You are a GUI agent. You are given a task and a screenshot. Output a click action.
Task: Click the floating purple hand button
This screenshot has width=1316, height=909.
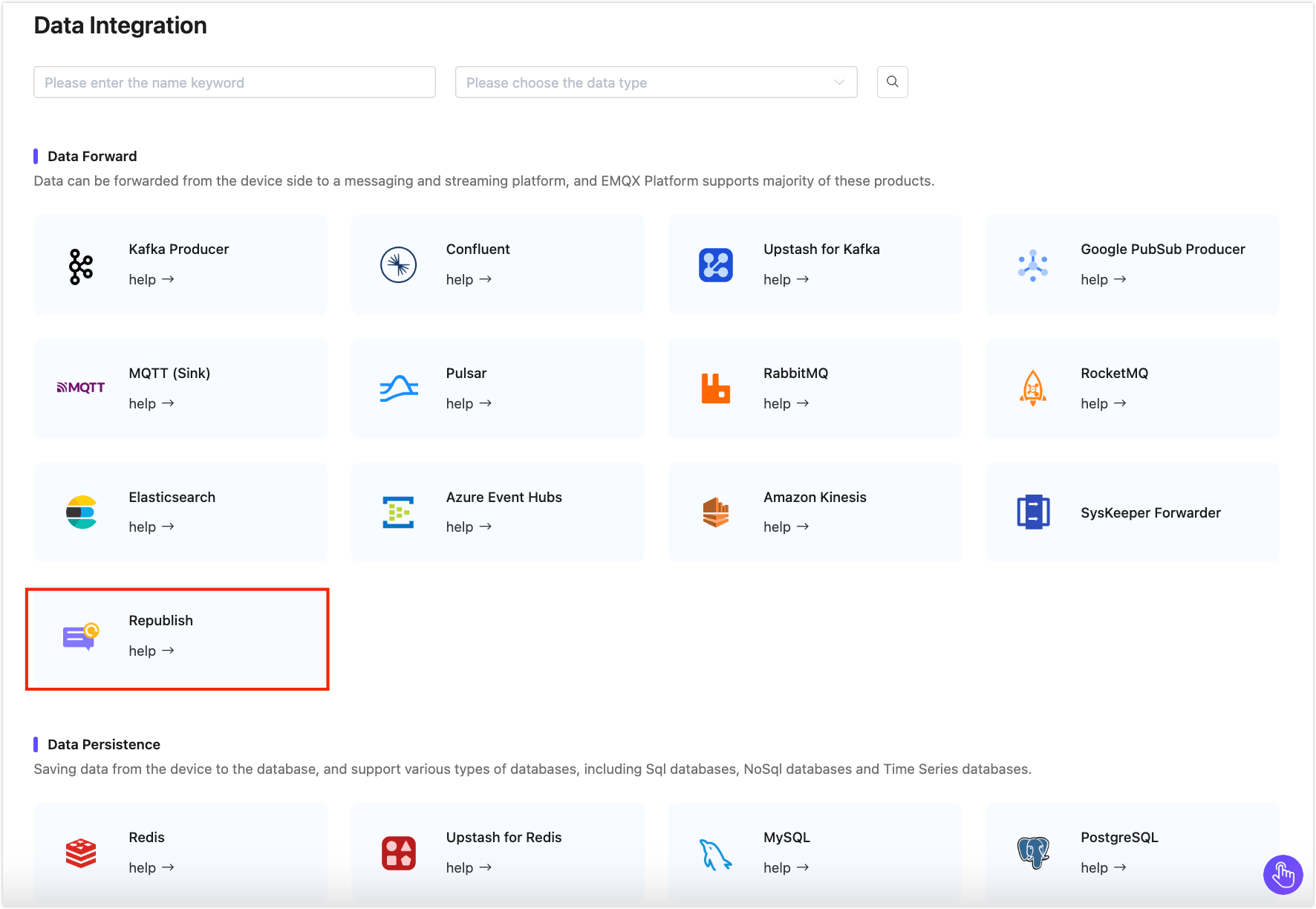coord(1283,875)
